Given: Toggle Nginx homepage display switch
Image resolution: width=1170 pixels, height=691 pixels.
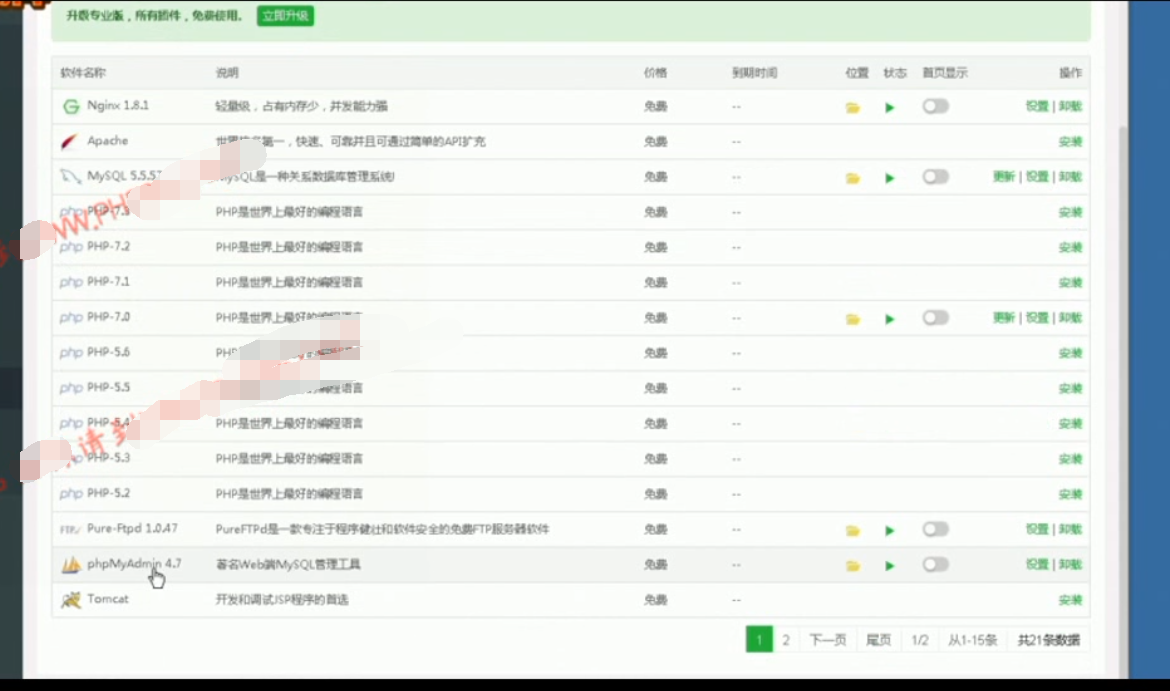Looking at the screenshot, I should pyautogui.click(x=935, y=106).
